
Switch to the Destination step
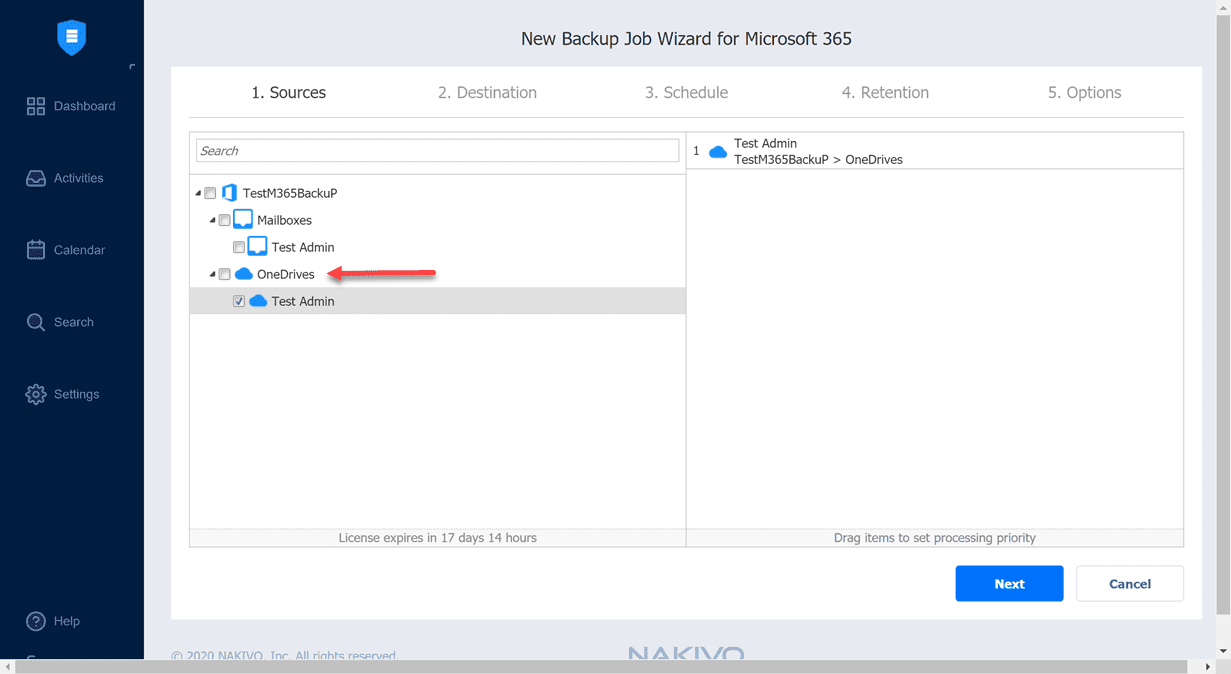coord(487,92)
